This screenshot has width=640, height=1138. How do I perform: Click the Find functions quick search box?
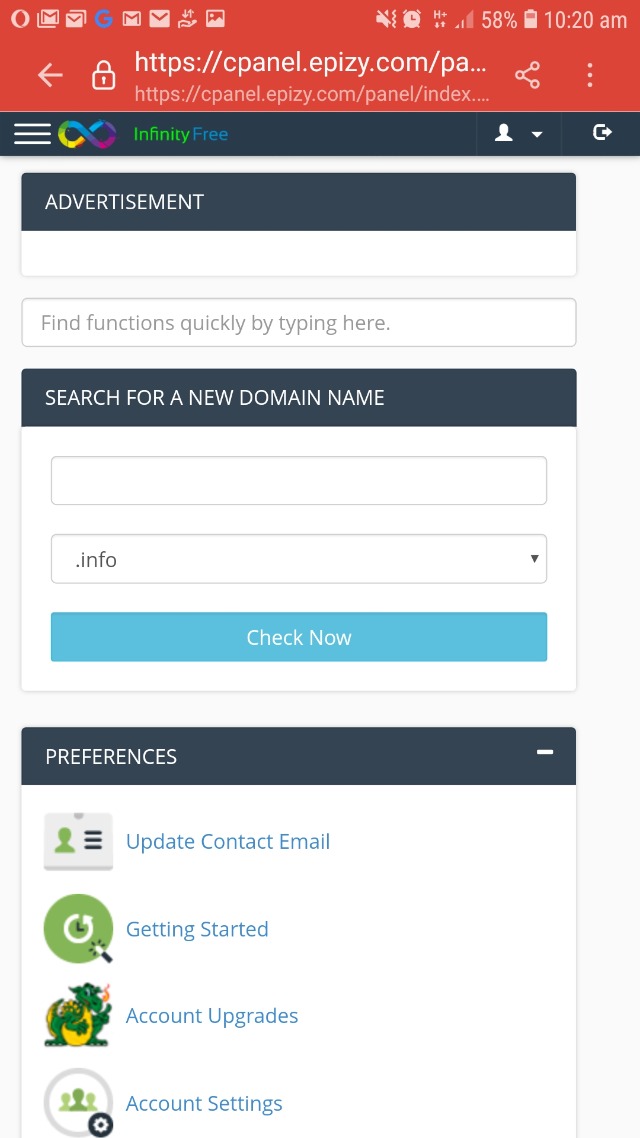click(x=299, y=323)
